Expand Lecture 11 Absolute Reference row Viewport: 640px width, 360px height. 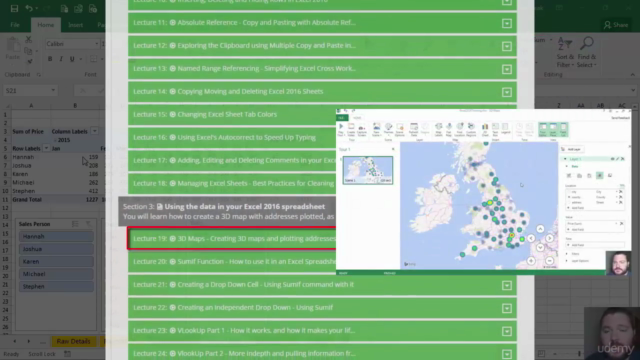507,23
